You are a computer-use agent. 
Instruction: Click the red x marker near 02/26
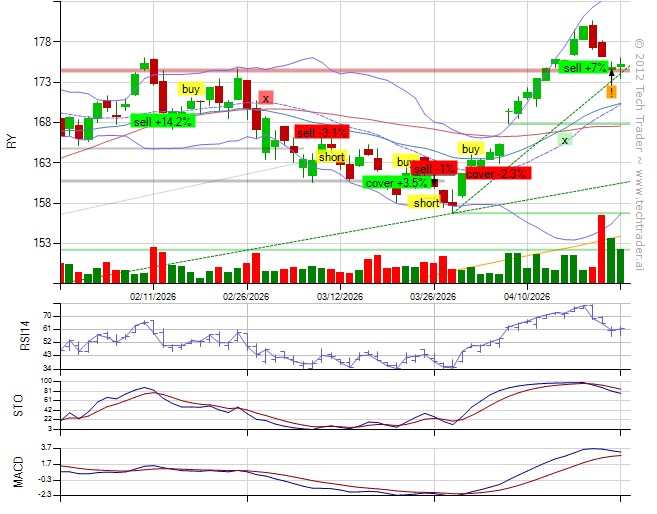265,98
